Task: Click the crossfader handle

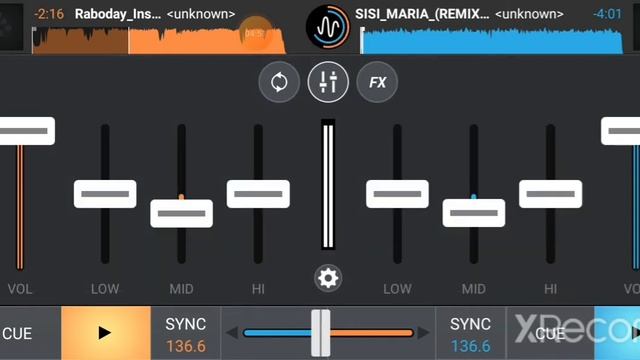Action: pyautogui.click(x=321, y=333)
